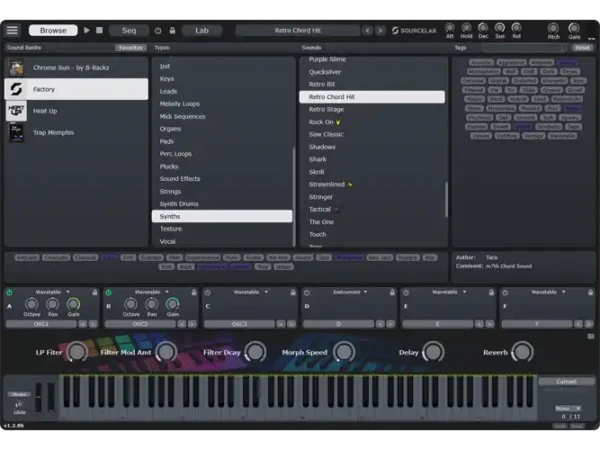The image size is (600, 450).
Task: Switch to the Lab tab
Action: coord(202,30)
